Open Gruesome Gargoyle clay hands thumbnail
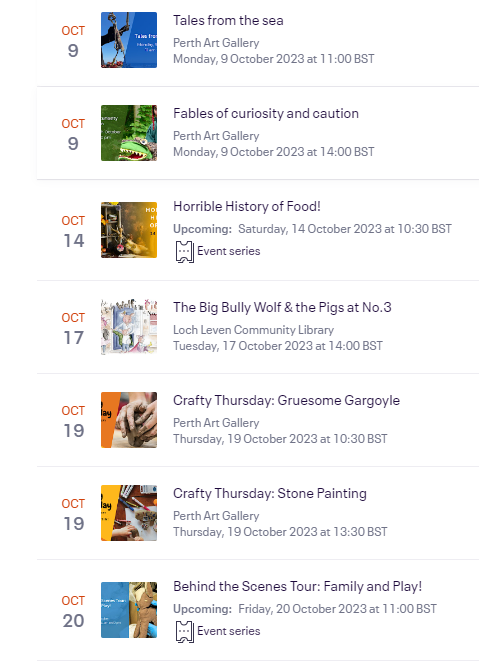The width and height of the screenshot is (479, 668). click(129, 420)
